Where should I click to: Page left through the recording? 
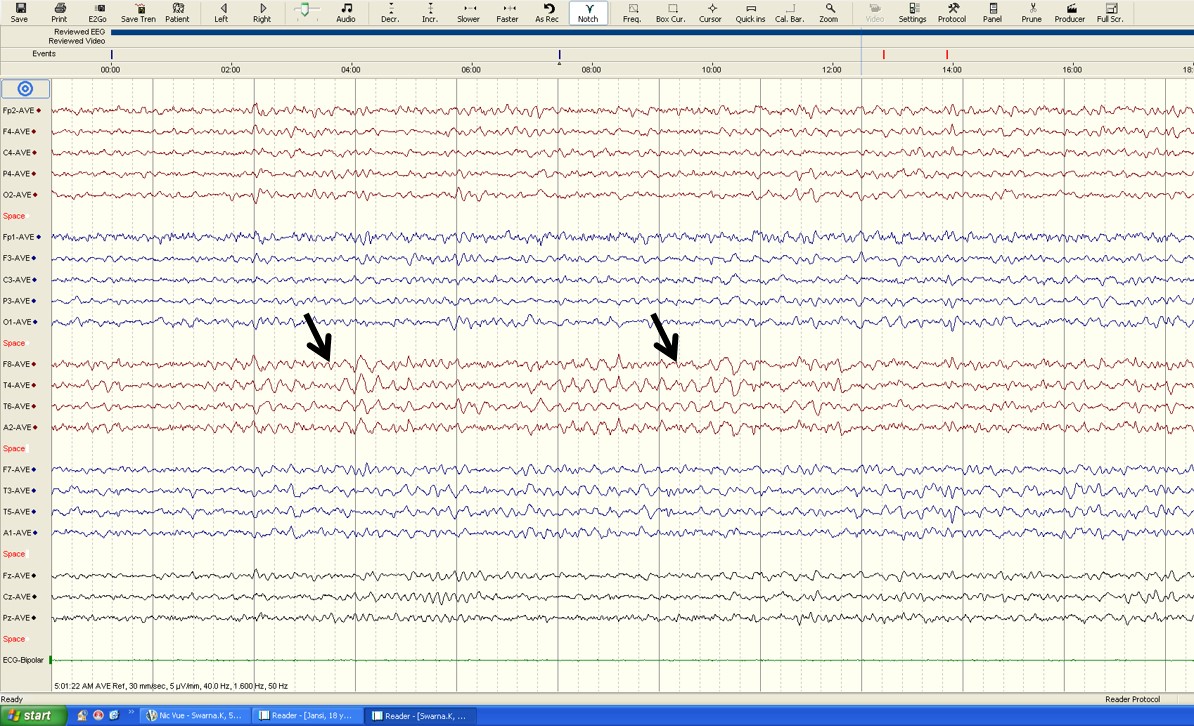tap(221, 12)
